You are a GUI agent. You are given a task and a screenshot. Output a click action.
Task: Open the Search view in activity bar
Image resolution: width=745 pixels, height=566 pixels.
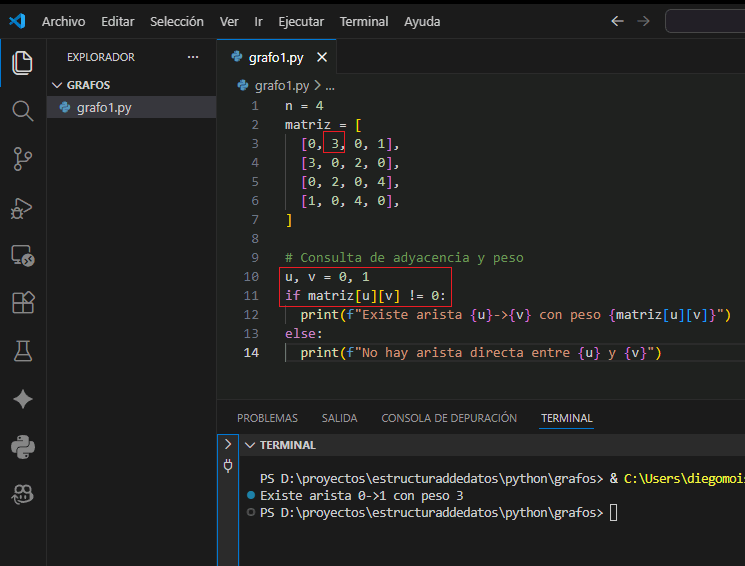point(22,110)
